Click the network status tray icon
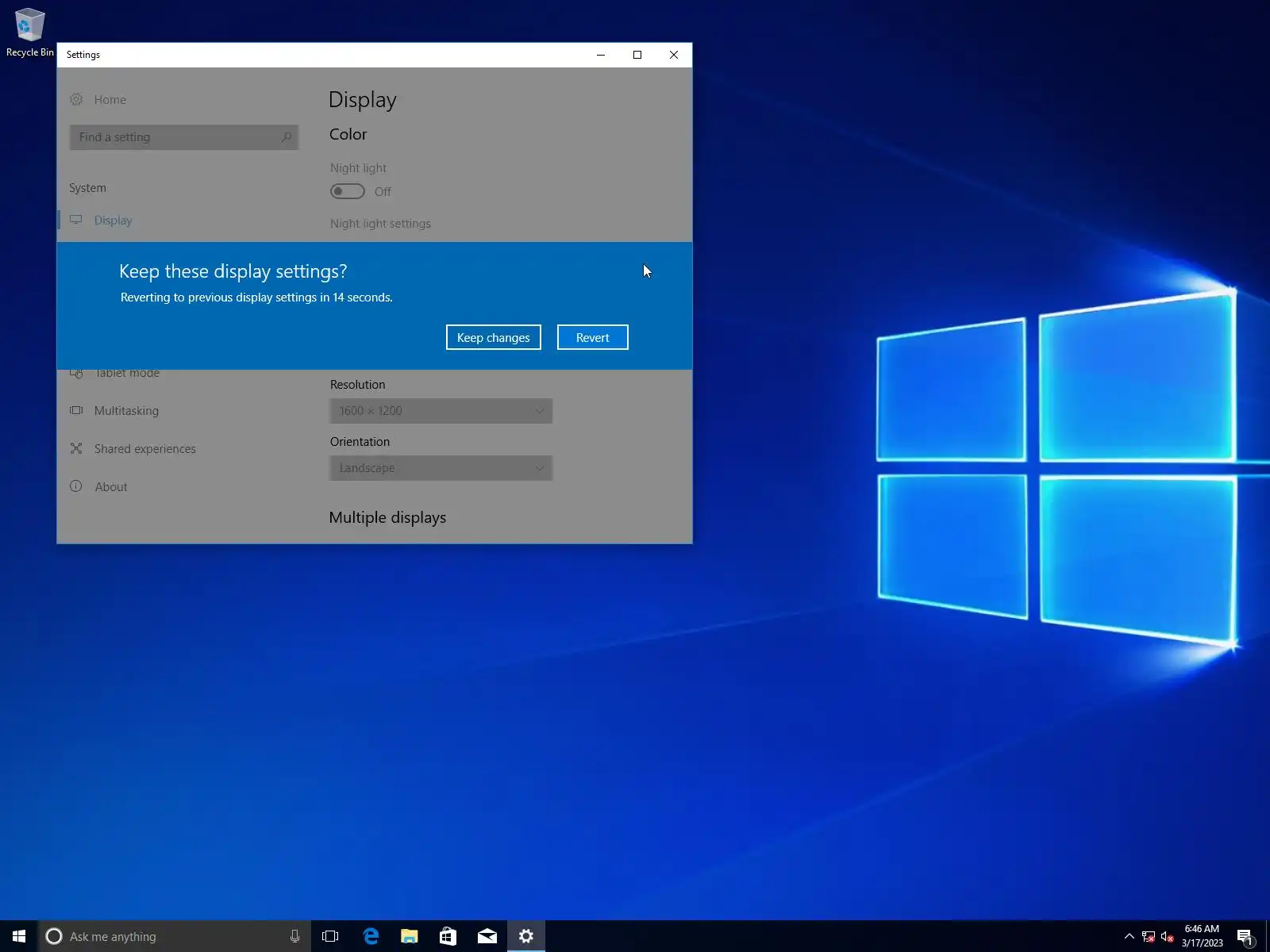The height and width of the screenshot is (952, 1270). pos(1148,937)
